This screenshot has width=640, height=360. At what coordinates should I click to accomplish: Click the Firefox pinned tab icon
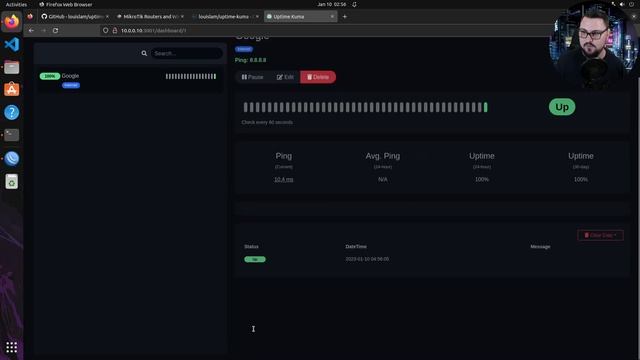pos(30,17)
